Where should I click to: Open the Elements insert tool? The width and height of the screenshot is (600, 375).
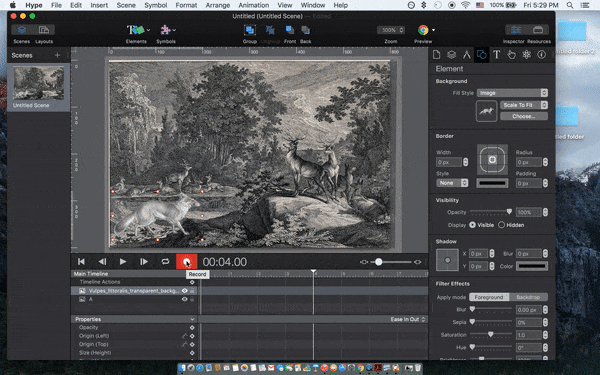click(x=135, y=30)
